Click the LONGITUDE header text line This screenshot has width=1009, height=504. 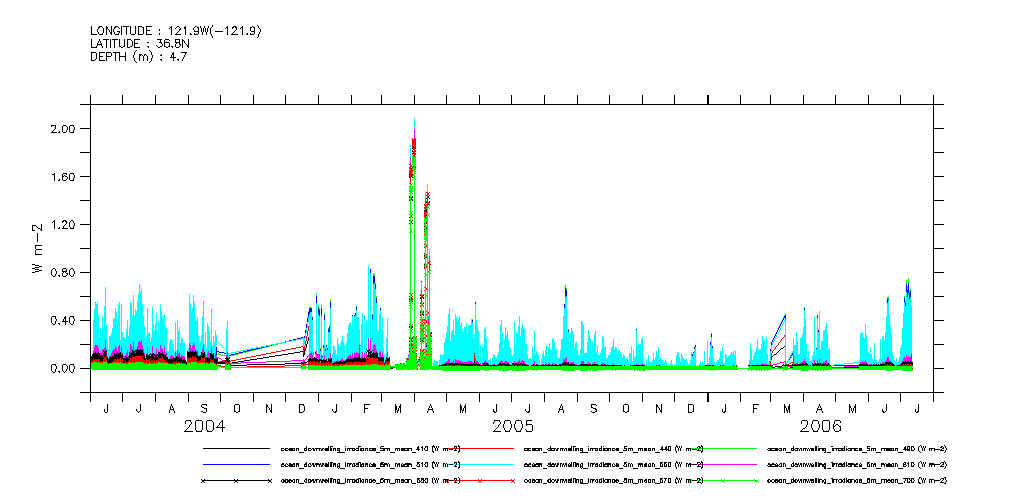click(176, 31)
